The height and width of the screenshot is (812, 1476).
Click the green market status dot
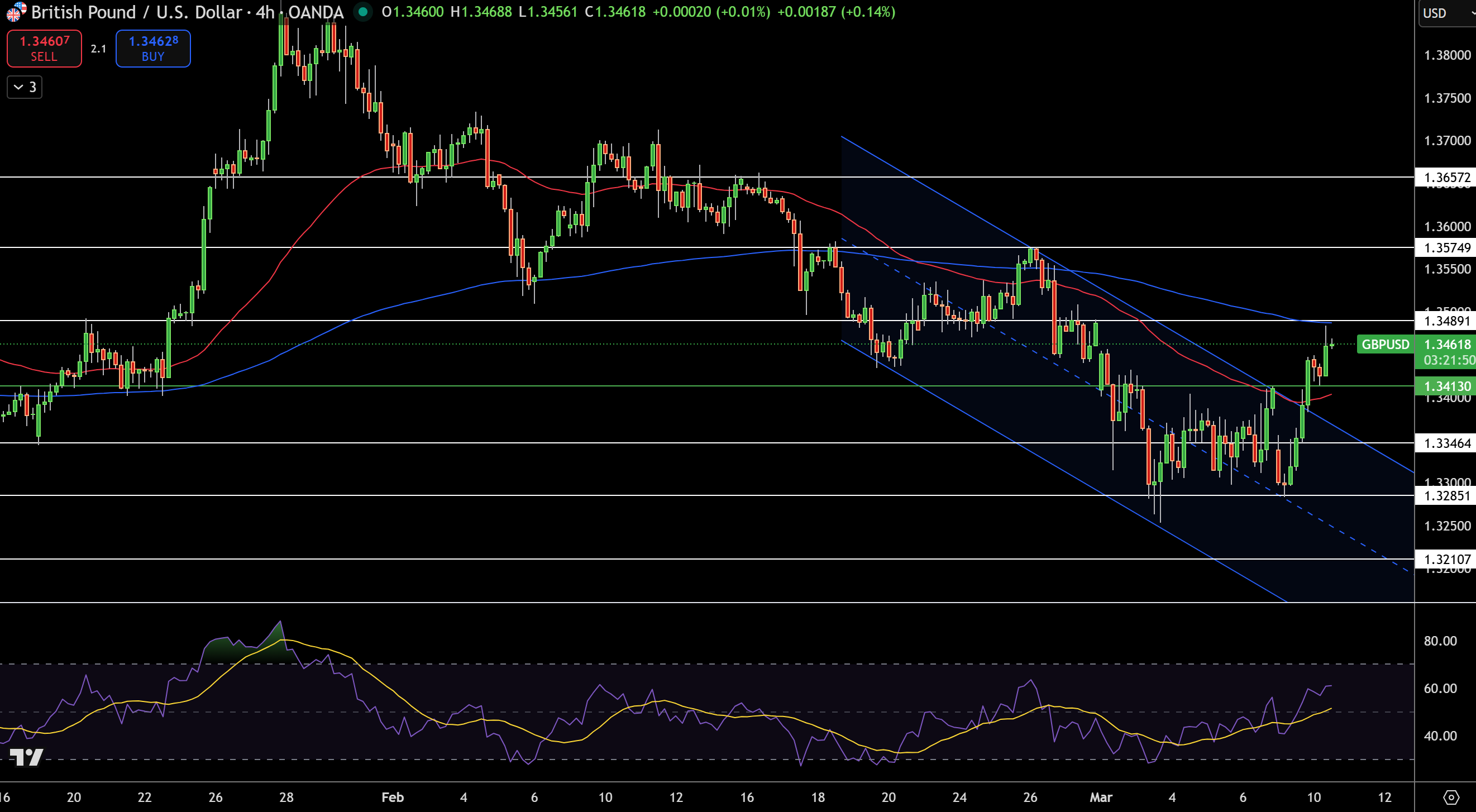pos(362,12)
